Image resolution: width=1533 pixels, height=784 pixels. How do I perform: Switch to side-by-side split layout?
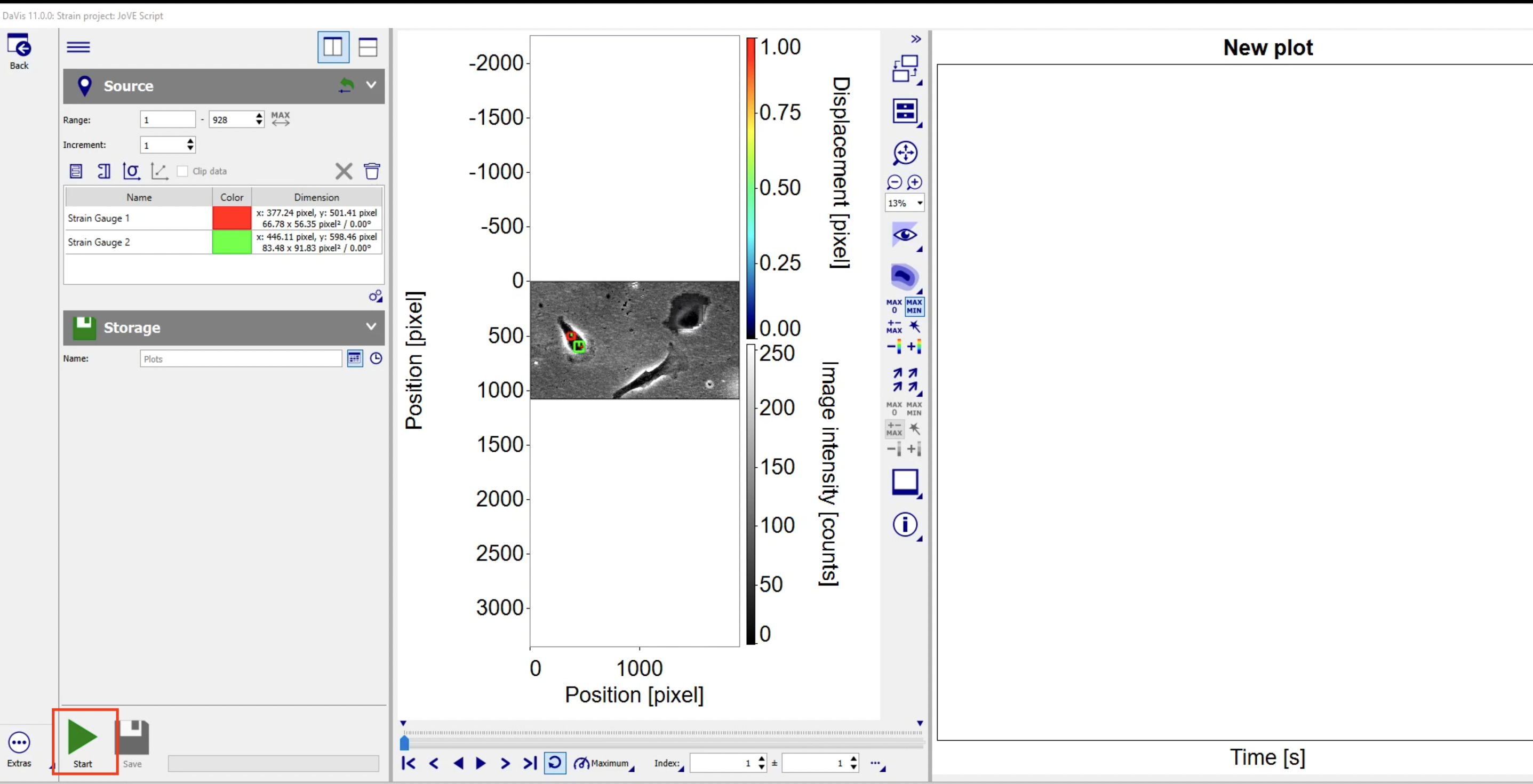point(333,47)
